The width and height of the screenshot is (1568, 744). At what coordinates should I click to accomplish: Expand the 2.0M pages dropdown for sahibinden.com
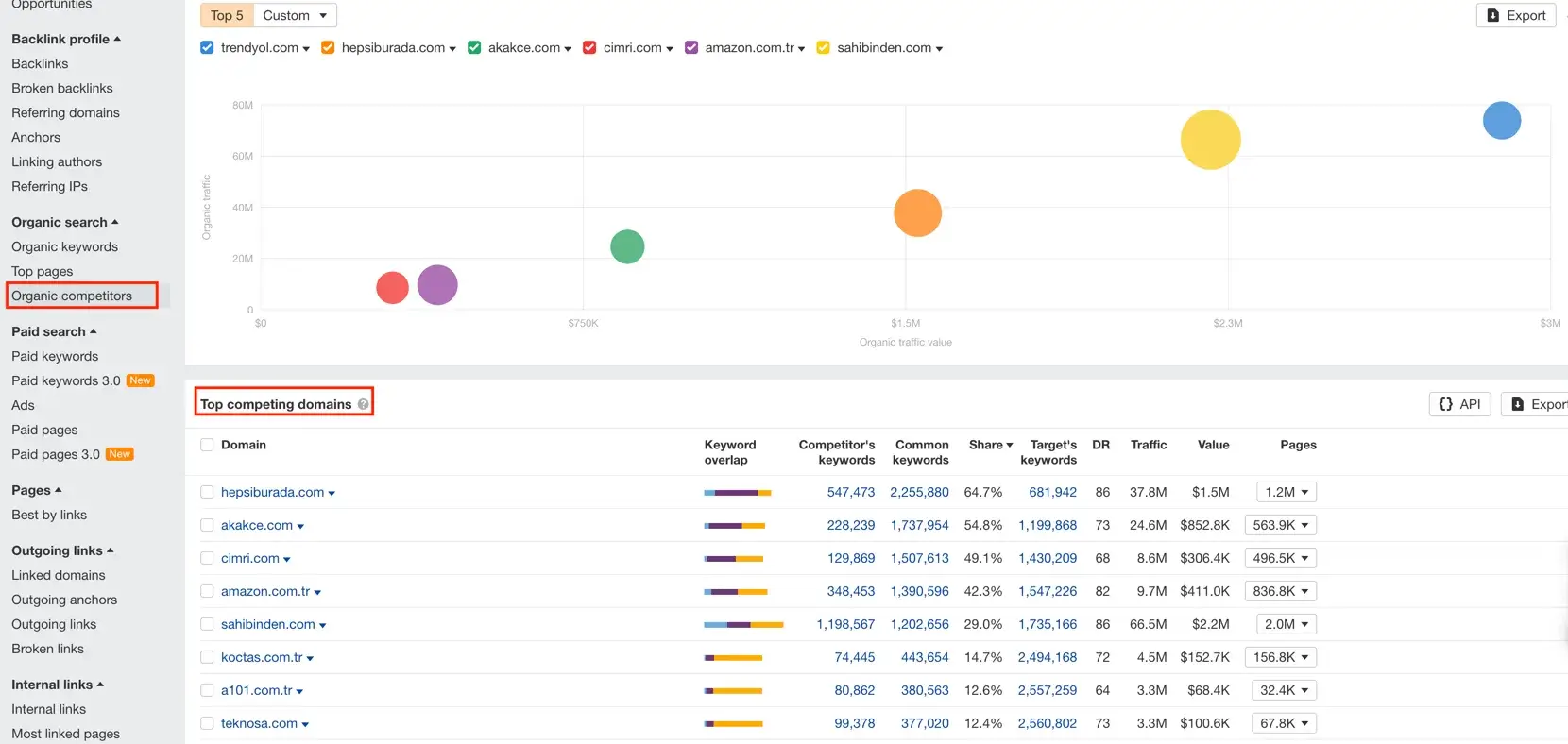pyautogui.click(x=1286, y=624)
